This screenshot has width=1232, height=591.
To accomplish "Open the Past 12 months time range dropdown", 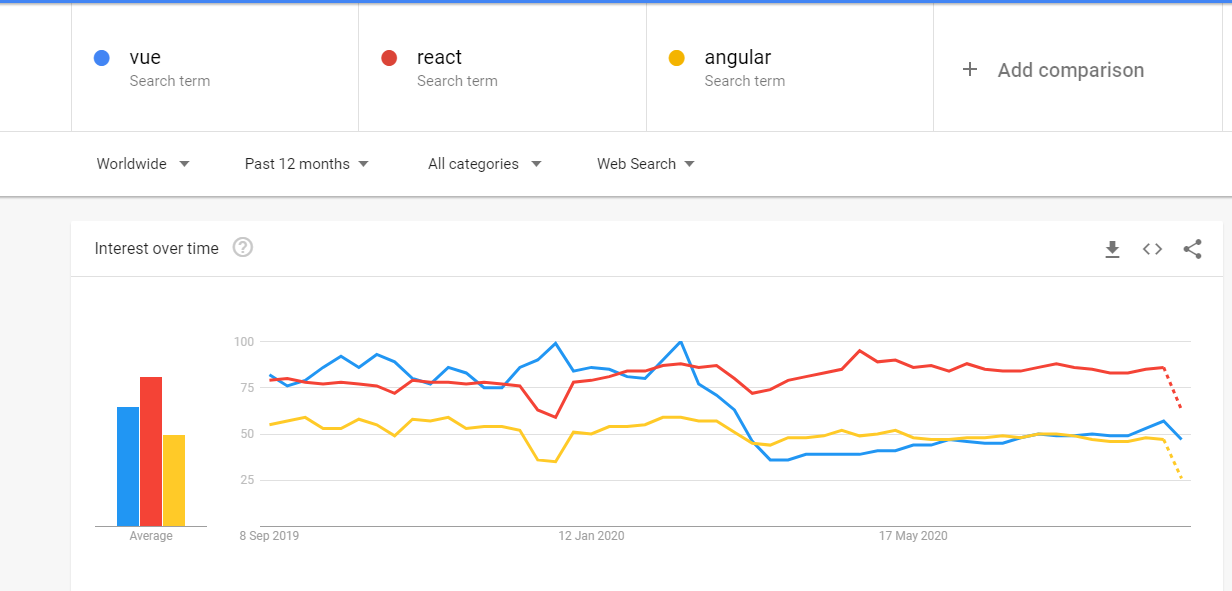I will 307,164.
